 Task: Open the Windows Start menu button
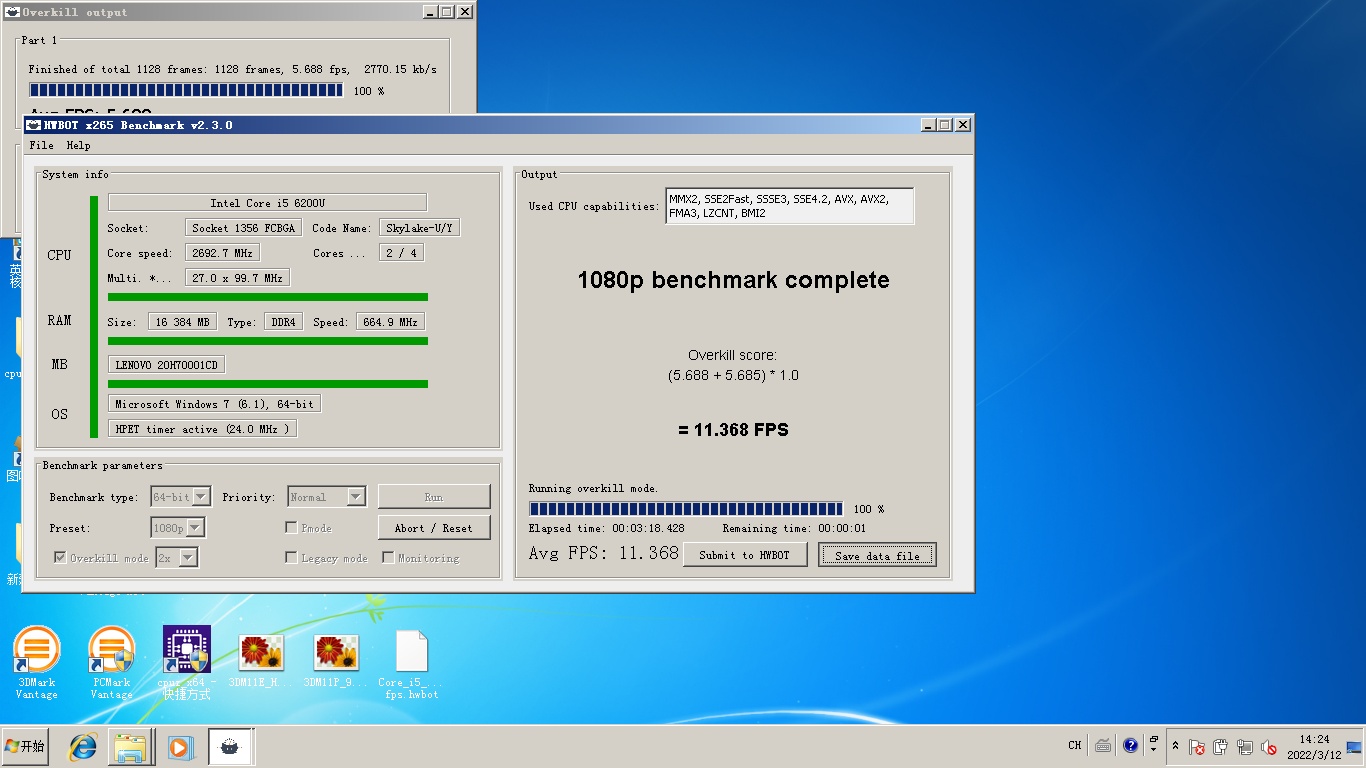pos(25,746)
